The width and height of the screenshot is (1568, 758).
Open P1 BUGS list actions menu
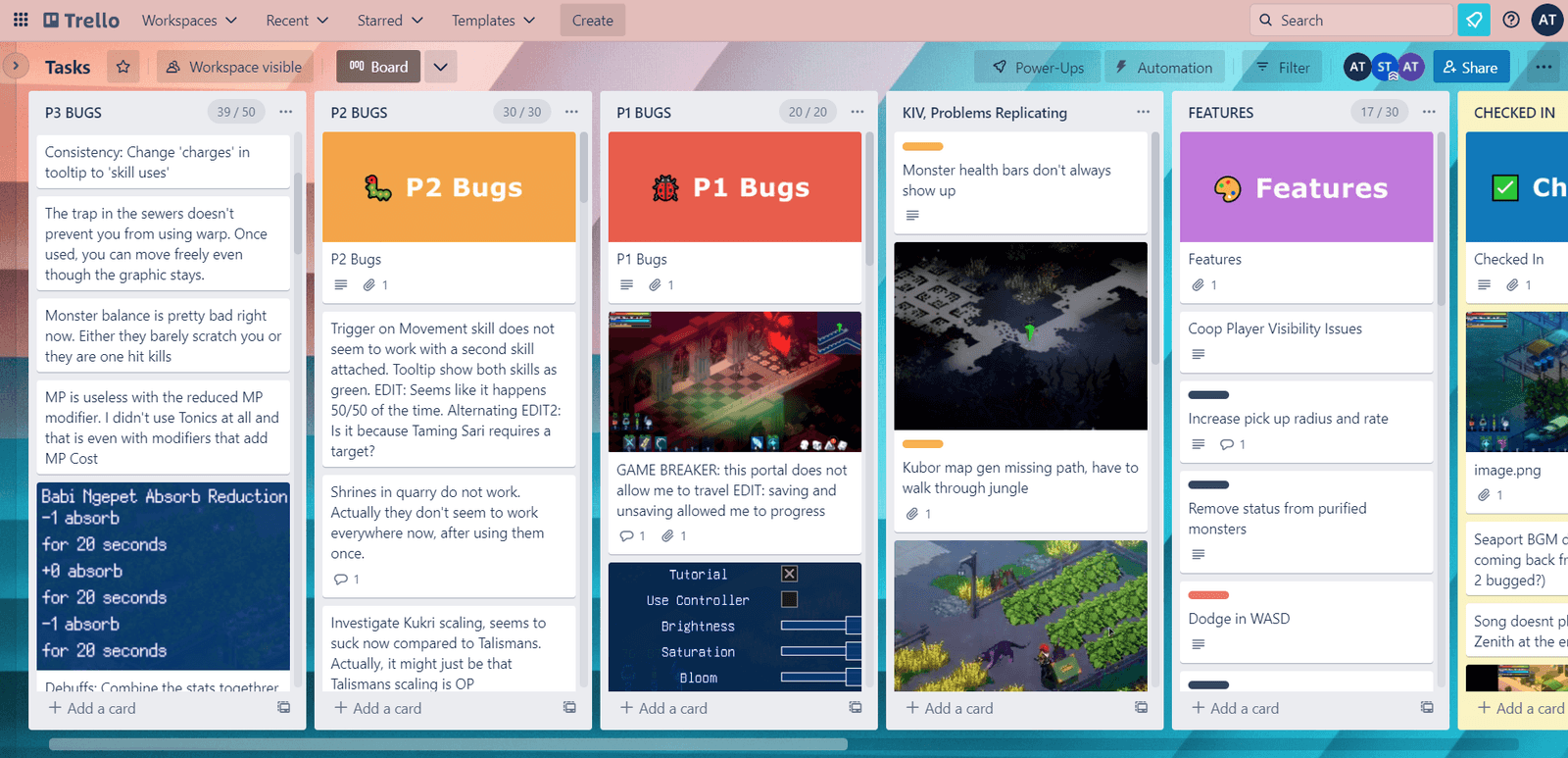(857, 112)
